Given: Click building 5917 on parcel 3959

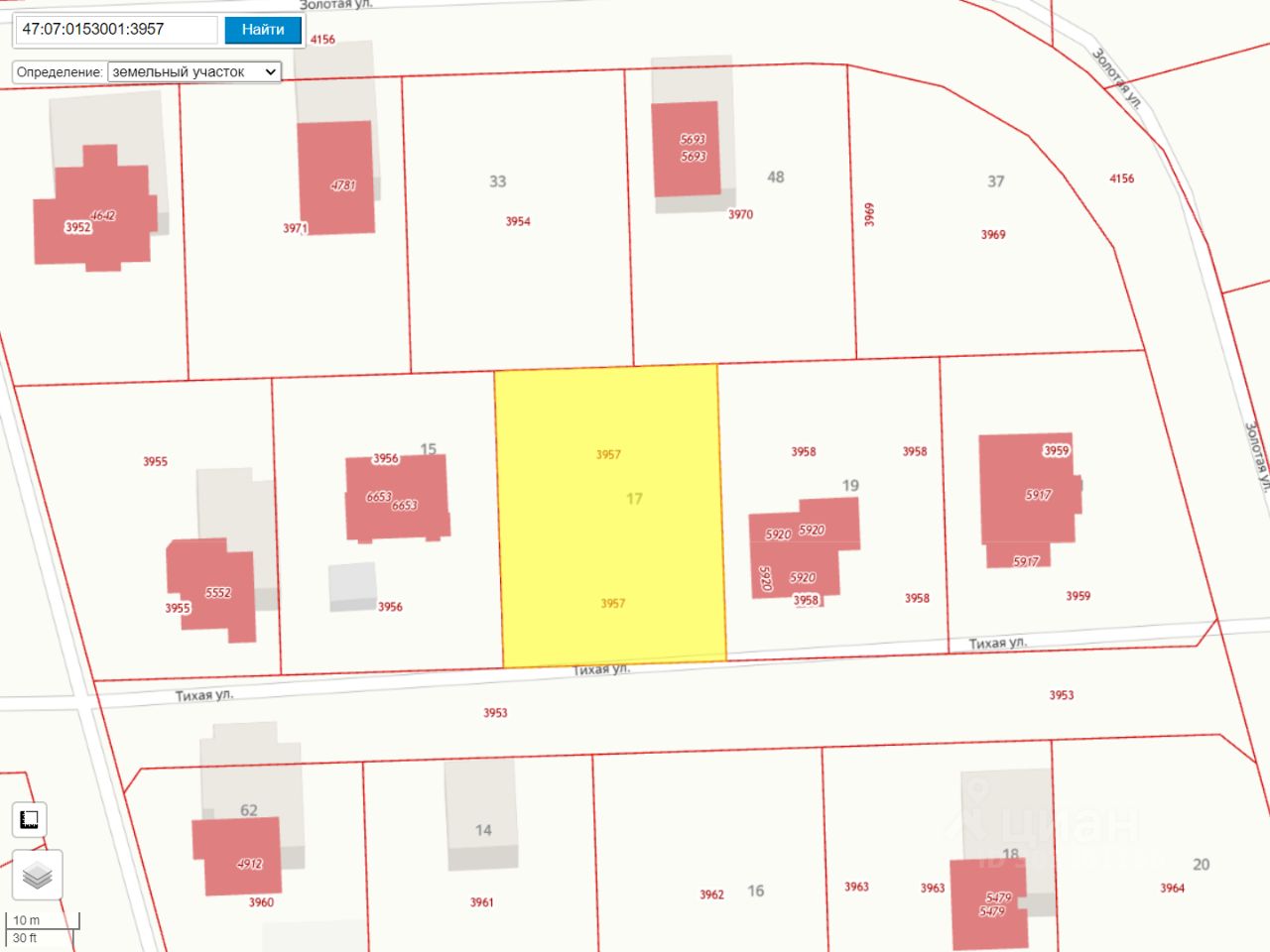Looking at the screenshot, I should pos(1028,499).
